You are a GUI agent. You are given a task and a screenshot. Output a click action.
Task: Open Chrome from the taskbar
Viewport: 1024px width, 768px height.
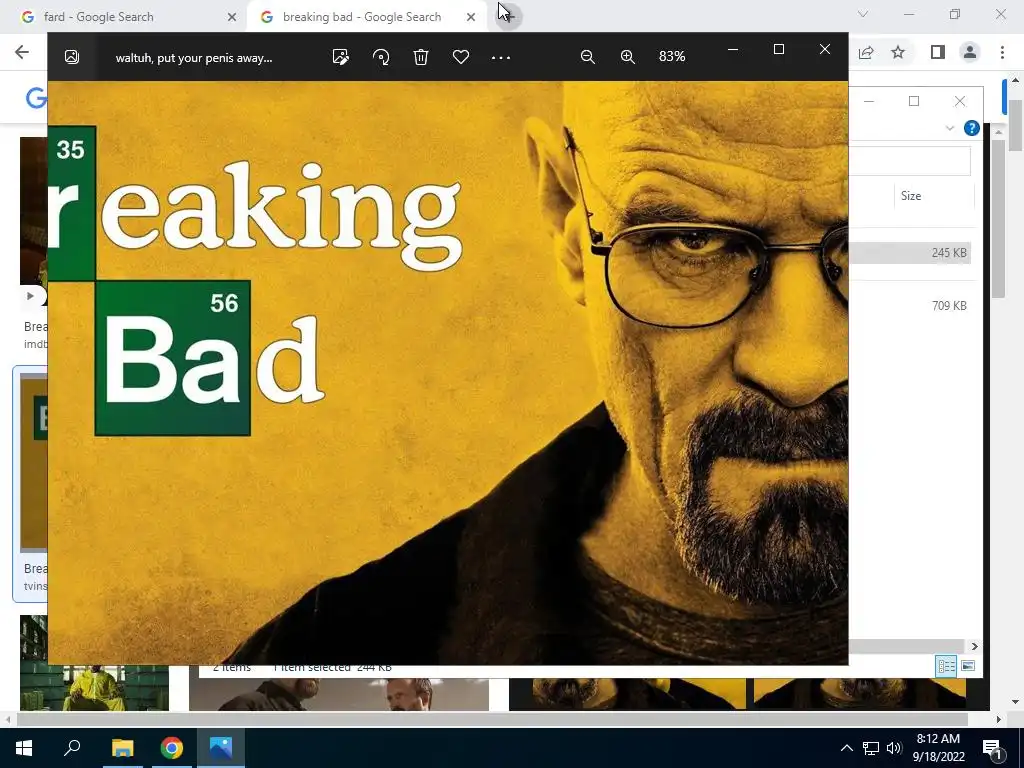pos(172,748)
